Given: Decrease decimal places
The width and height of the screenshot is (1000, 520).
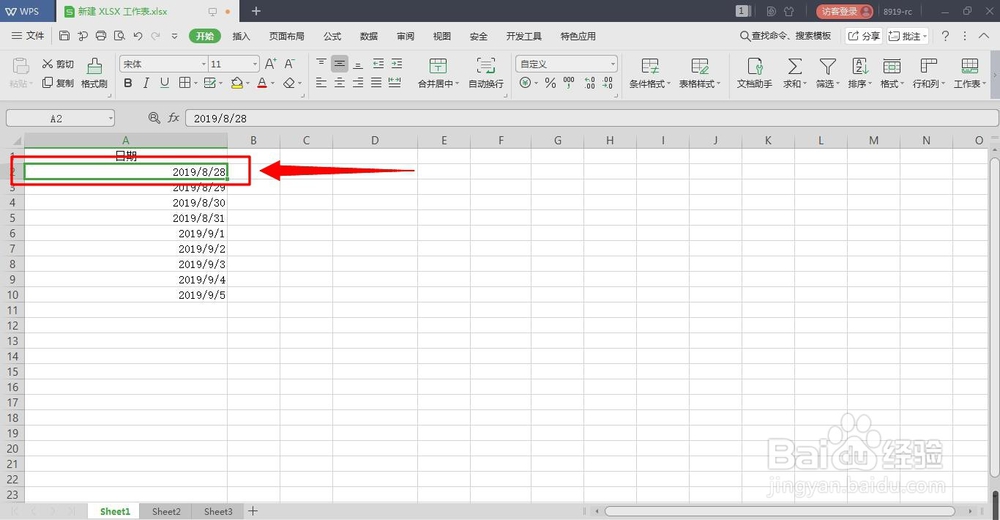Looking at the screenshot, I should tap(607, 83).
